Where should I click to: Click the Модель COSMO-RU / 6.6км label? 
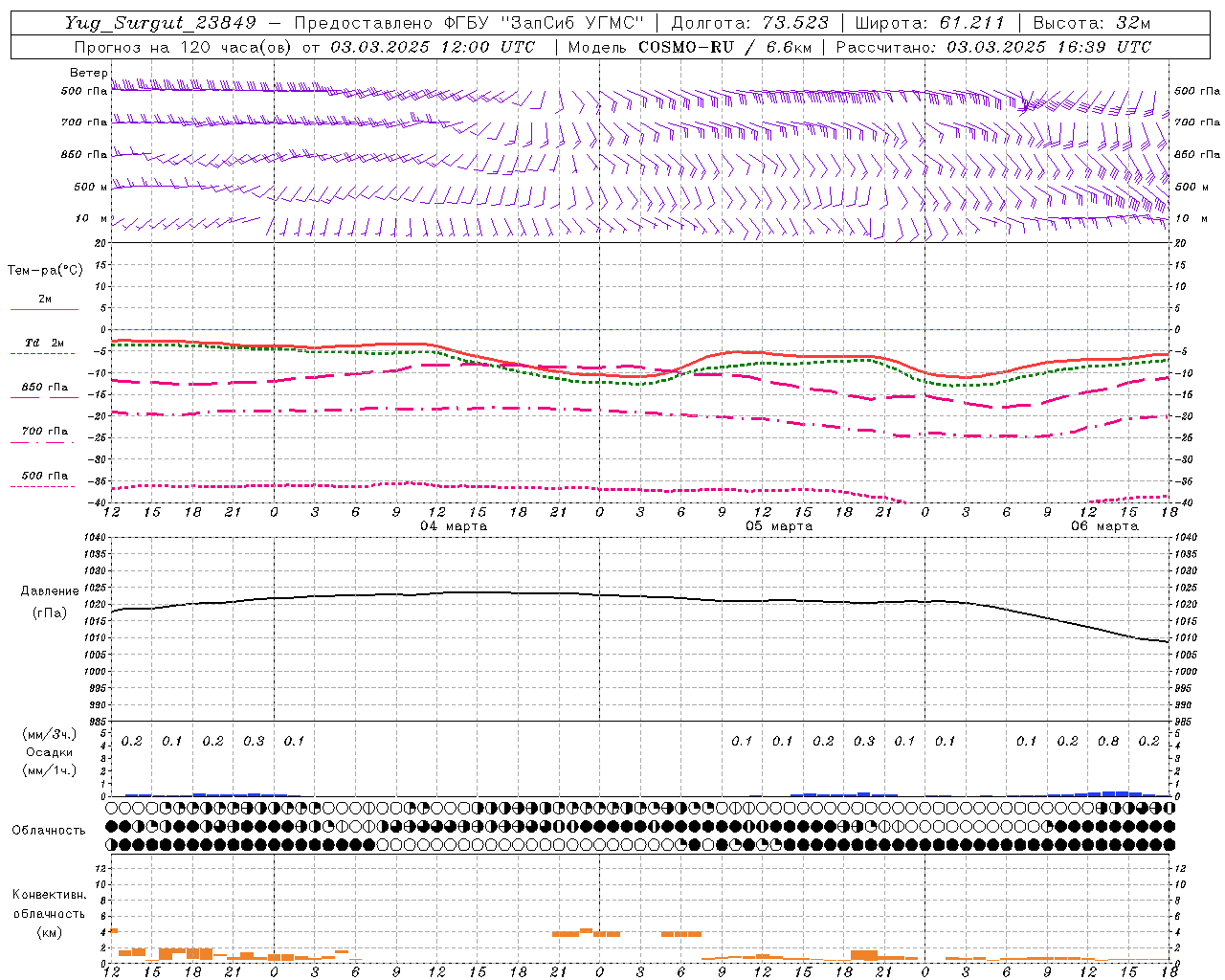689,47
